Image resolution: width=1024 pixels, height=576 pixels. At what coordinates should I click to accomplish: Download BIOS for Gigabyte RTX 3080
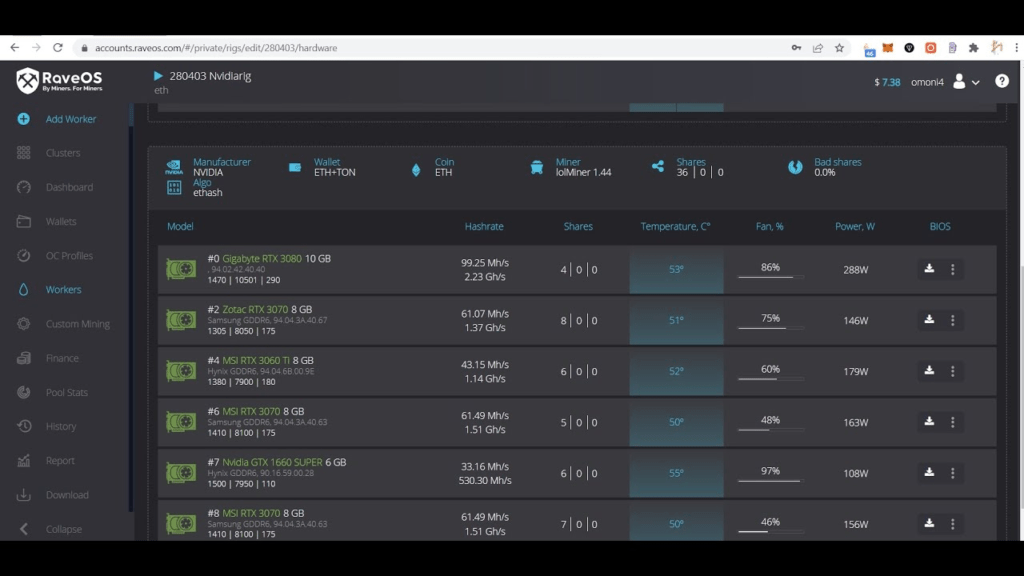click(x=929, y=269)
